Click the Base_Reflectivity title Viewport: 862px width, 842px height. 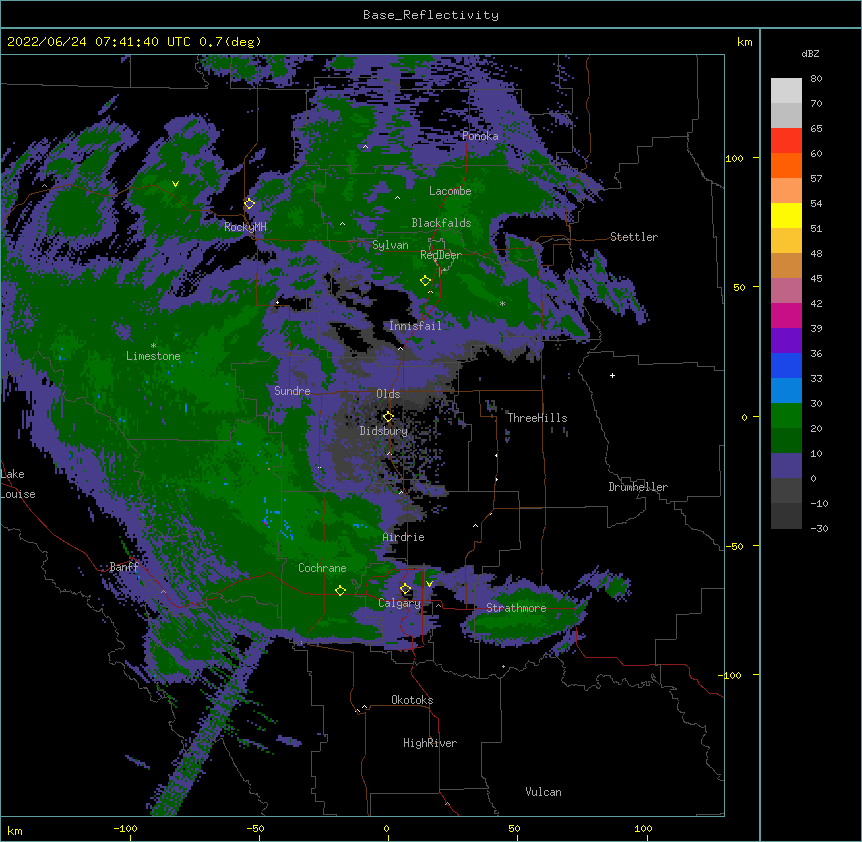click(431, 15)
